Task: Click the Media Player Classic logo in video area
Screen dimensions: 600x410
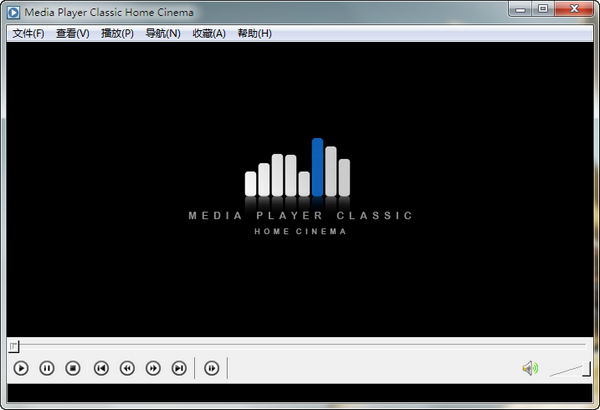Action: 300,187
